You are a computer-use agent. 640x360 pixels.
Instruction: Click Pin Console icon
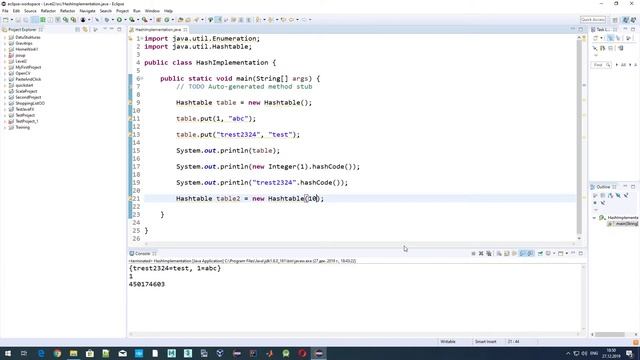[540, 253]
